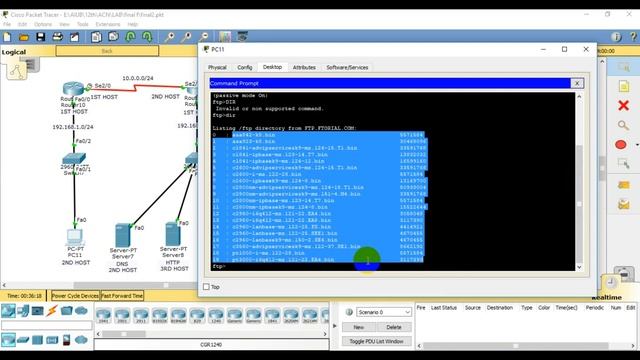Open the Extensions menu
This screenshot has width=640, height=360.
click(x=108, y=24)
